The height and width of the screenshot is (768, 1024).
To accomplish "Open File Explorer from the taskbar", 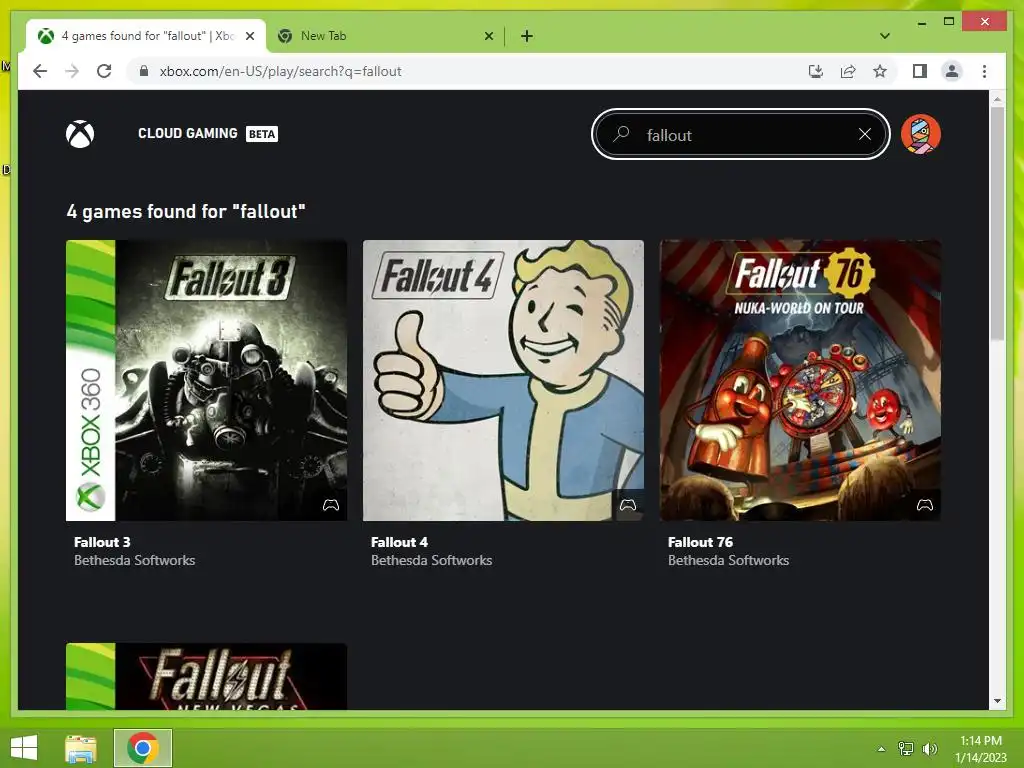I will pos(81,748).
